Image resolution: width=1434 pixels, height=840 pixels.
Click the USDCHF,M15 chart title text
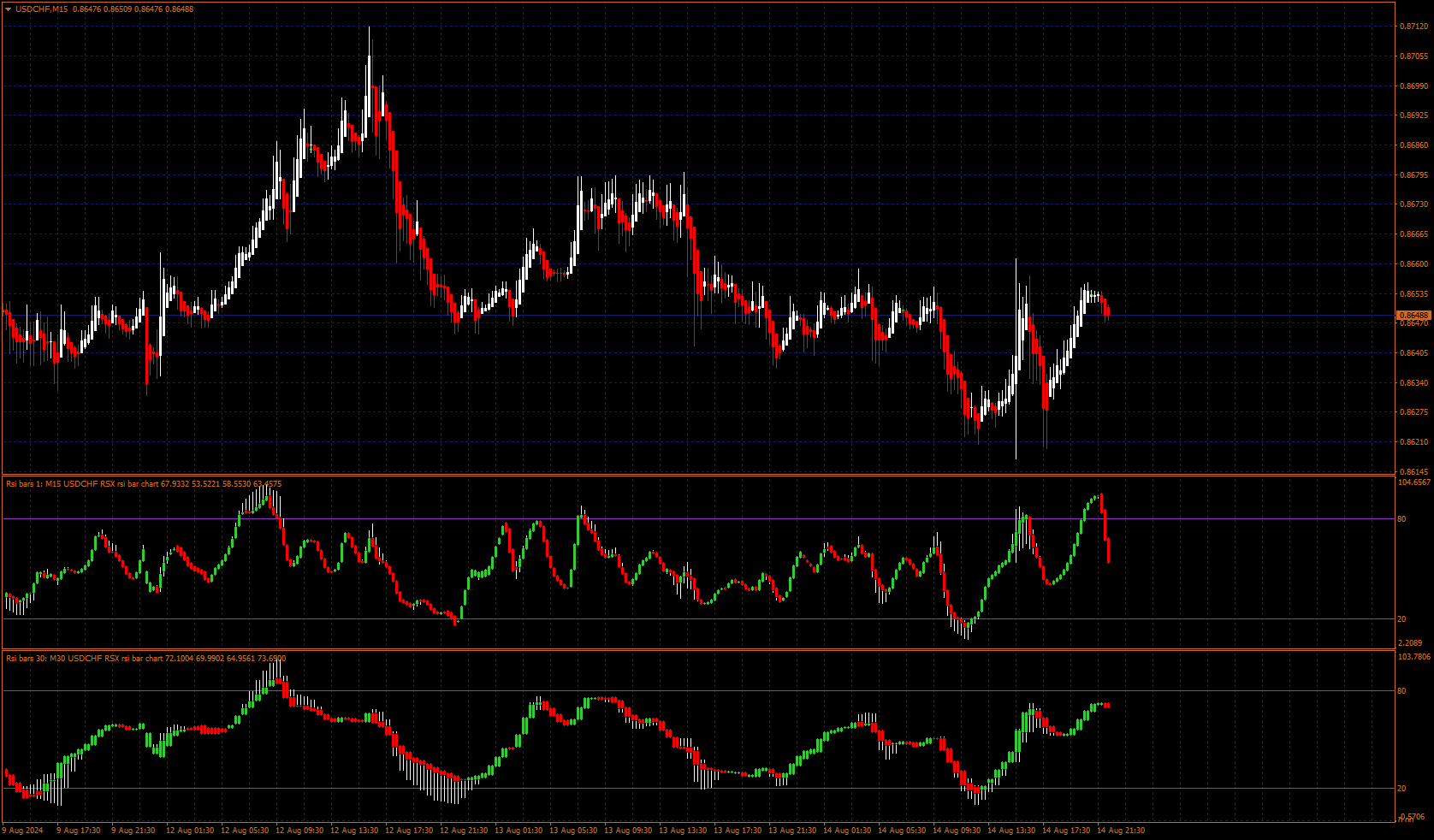click(x=43, y=9)
